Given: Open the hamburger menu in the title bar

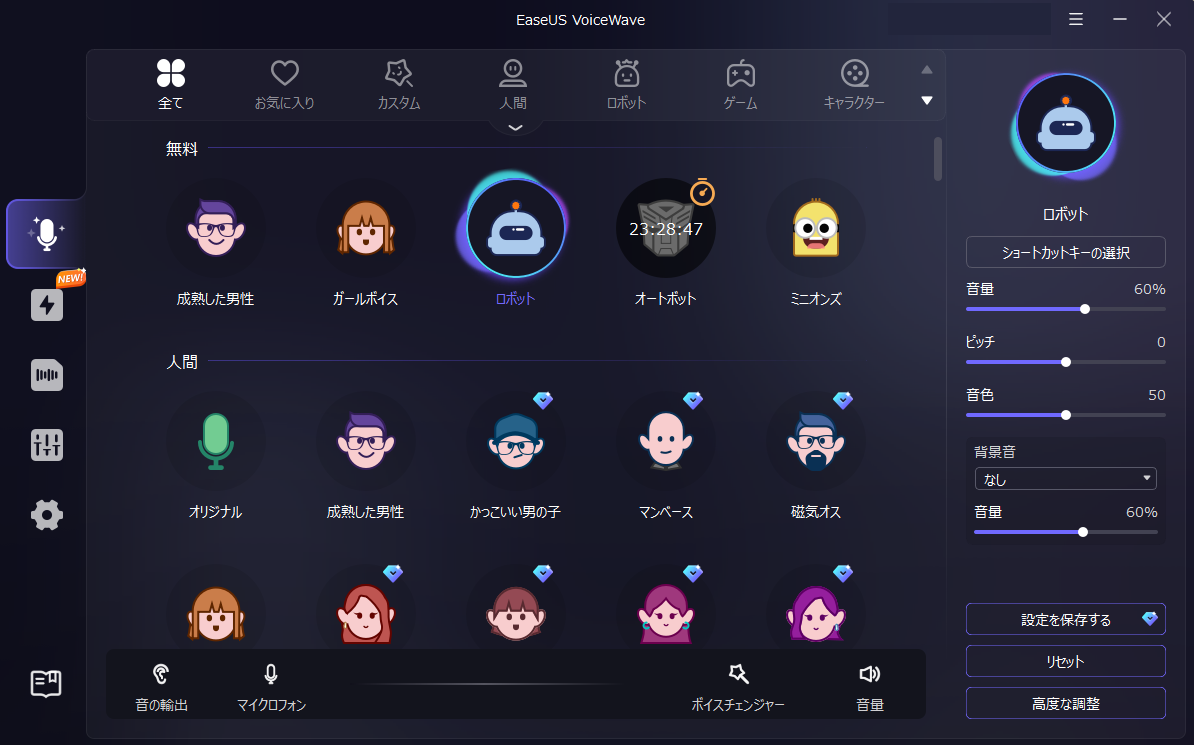Looking at the screenshot, I should [x=1075, y=19].
